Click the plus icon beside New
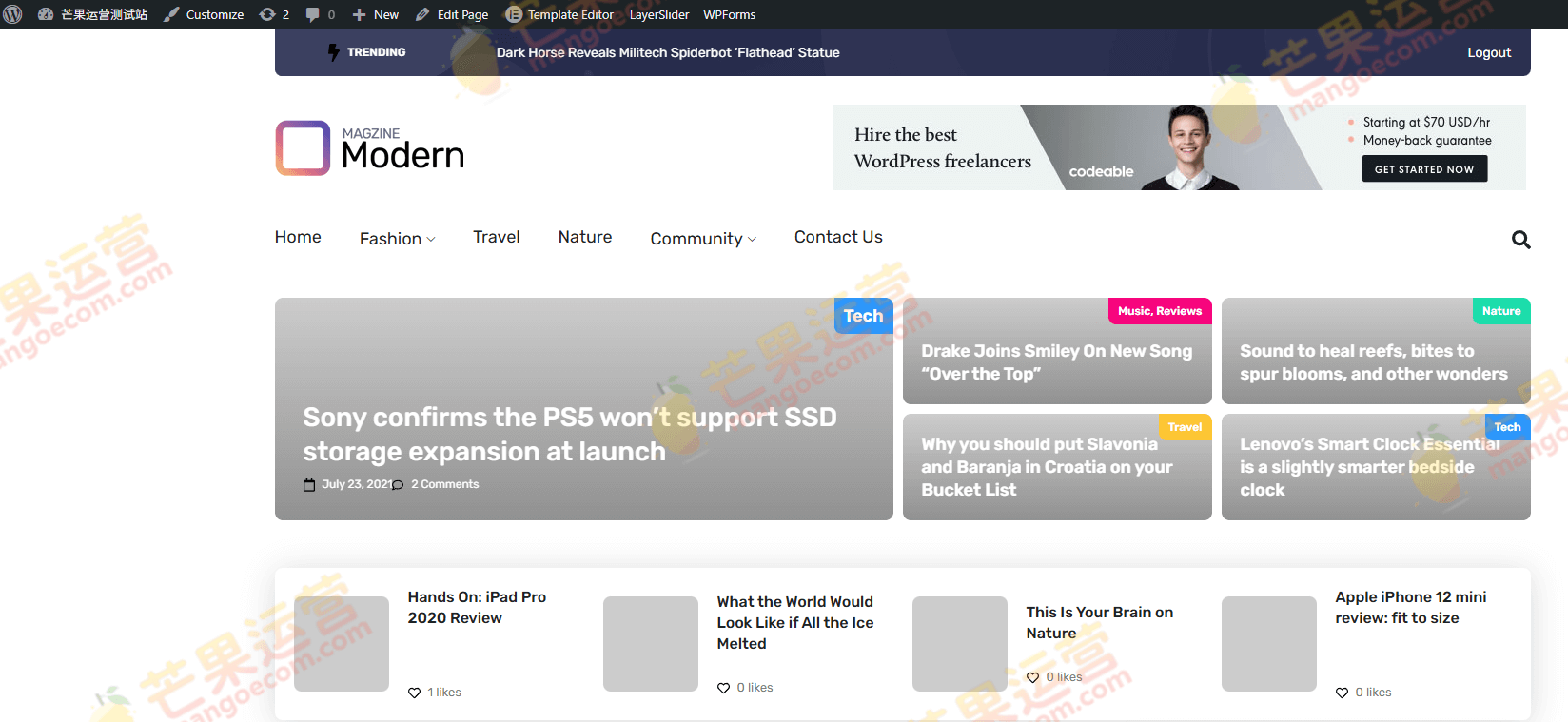Image resolution: width=1568 pixels, height=722 pixels. 359,14
